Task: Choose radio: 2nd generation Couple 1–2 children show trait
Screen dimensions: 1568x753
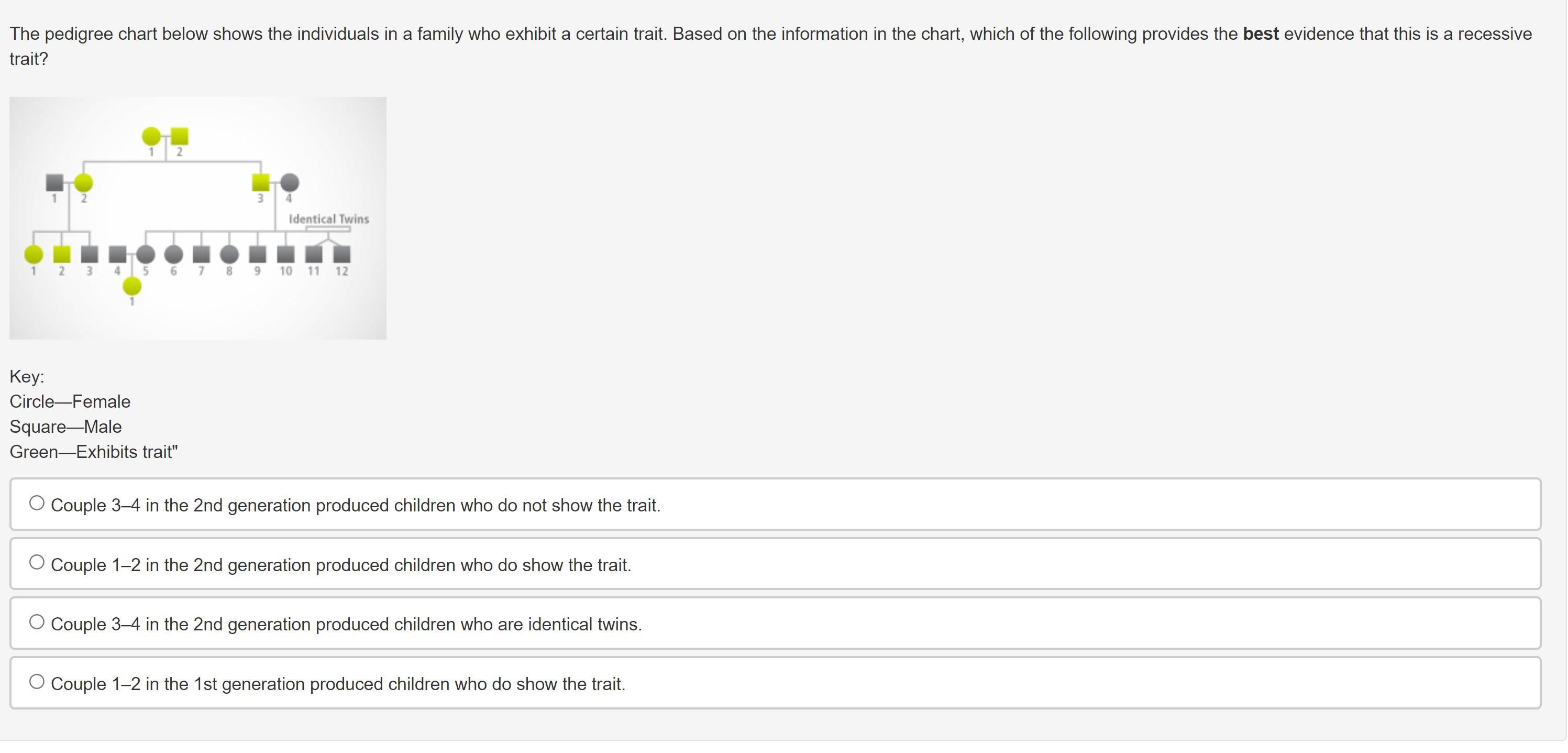Action: 37,562
